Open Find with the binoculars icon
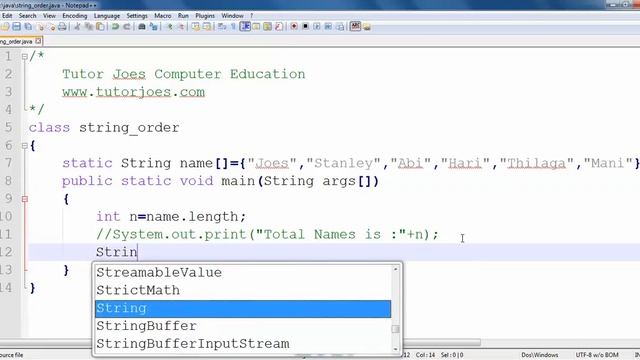This screenshot has width=640, height=360. 142,27
